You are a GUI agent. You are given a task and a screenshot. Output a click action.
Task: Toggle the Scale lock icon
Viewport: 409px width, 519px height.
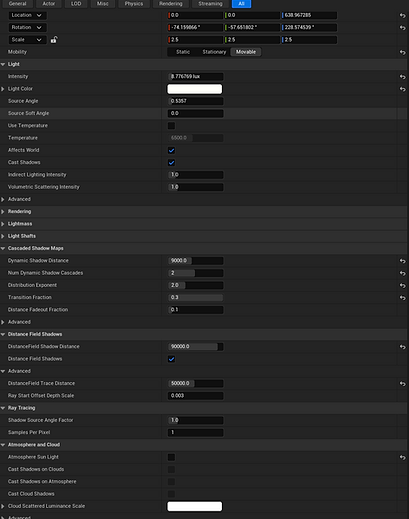[x=54, y=40]
